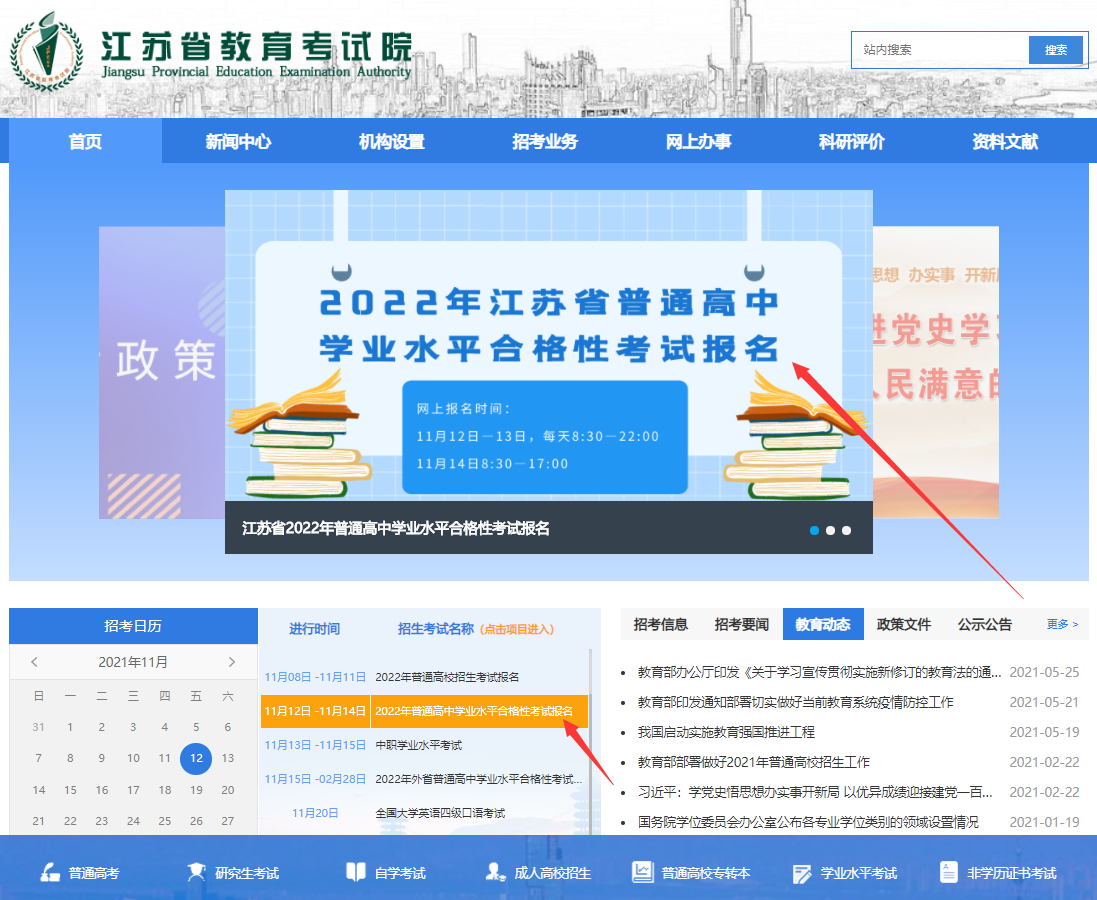Click the 站内搜索 search input field

tap(940, 50)
